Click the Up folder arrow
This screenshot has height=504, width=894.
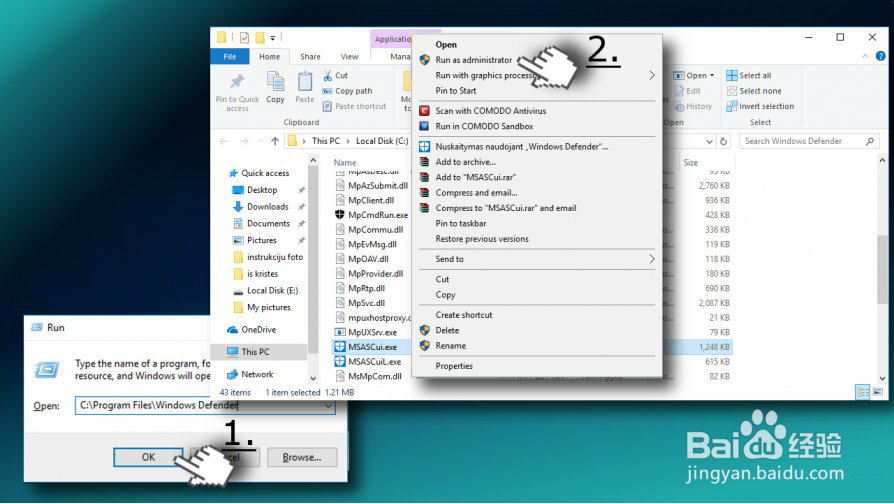(x=275, y=141)
